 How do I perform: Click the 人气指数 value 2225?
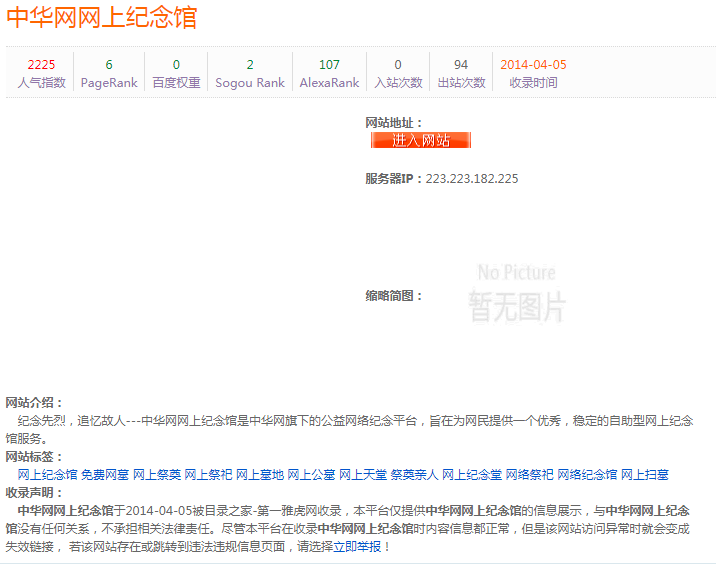tap(41, 64)
